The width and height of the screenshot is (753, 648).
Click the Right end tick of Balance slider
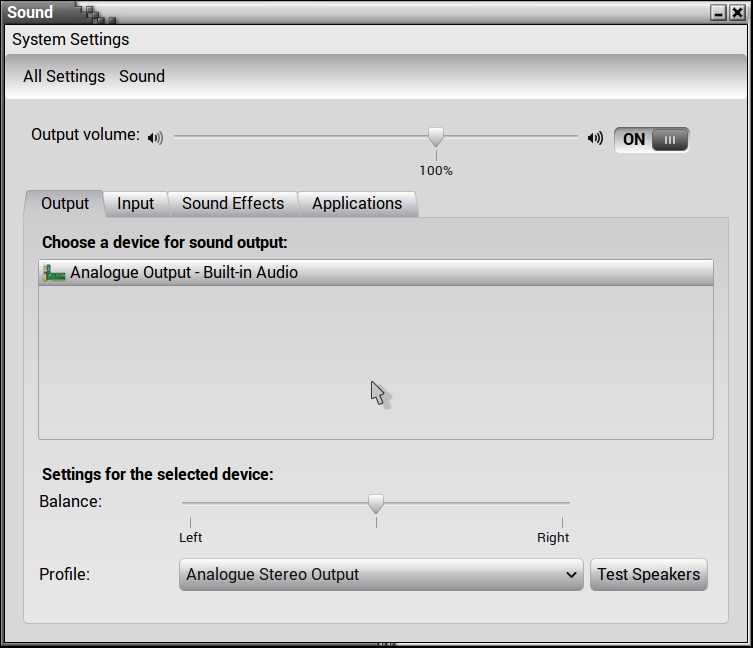[x=562, y=522]
